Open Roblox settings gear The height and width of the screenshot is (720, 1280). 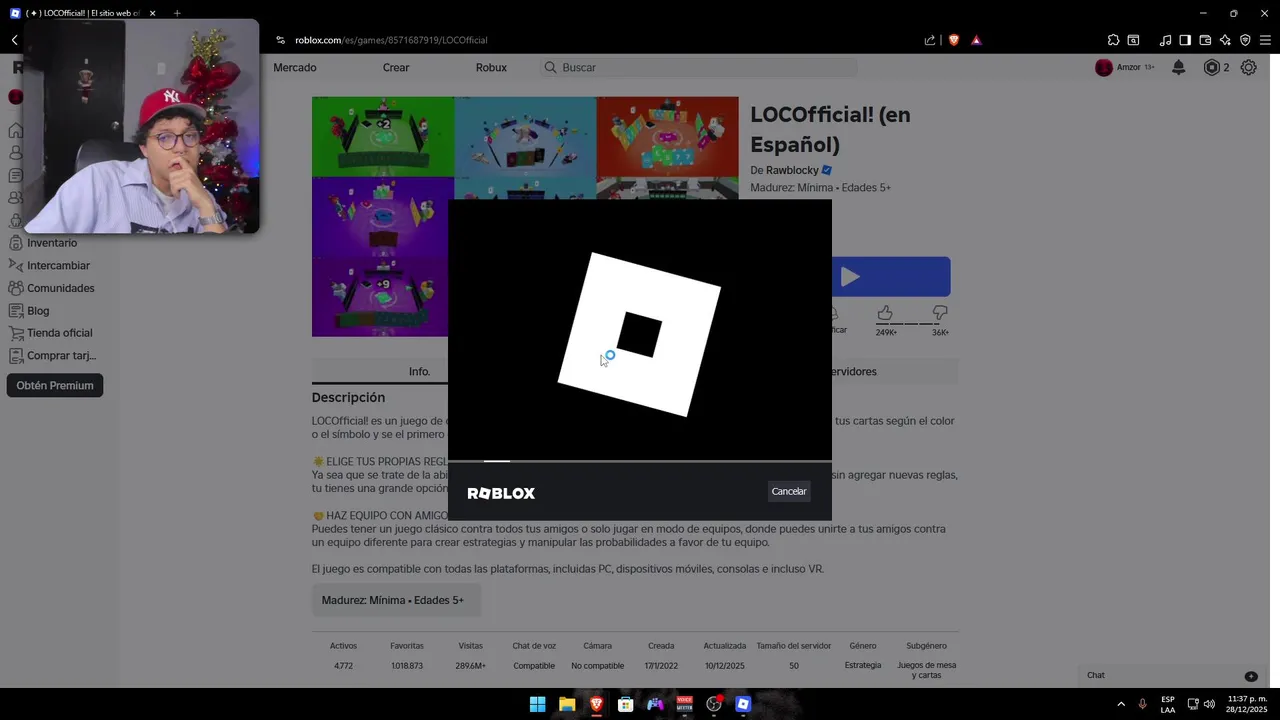pyautogui.click(x=1249, y=67)
